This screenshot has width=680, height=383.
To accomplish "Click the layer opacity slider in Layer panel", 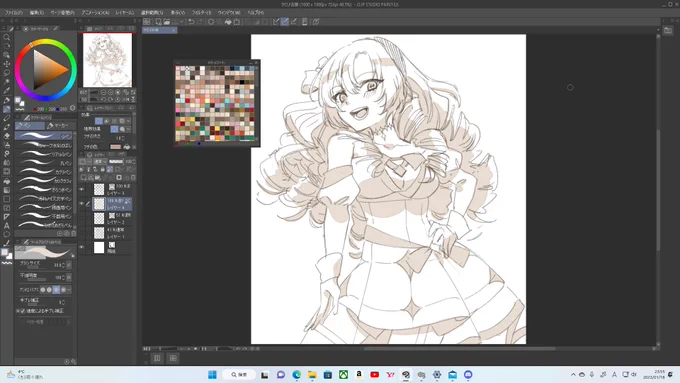I will tap(116, 161).
